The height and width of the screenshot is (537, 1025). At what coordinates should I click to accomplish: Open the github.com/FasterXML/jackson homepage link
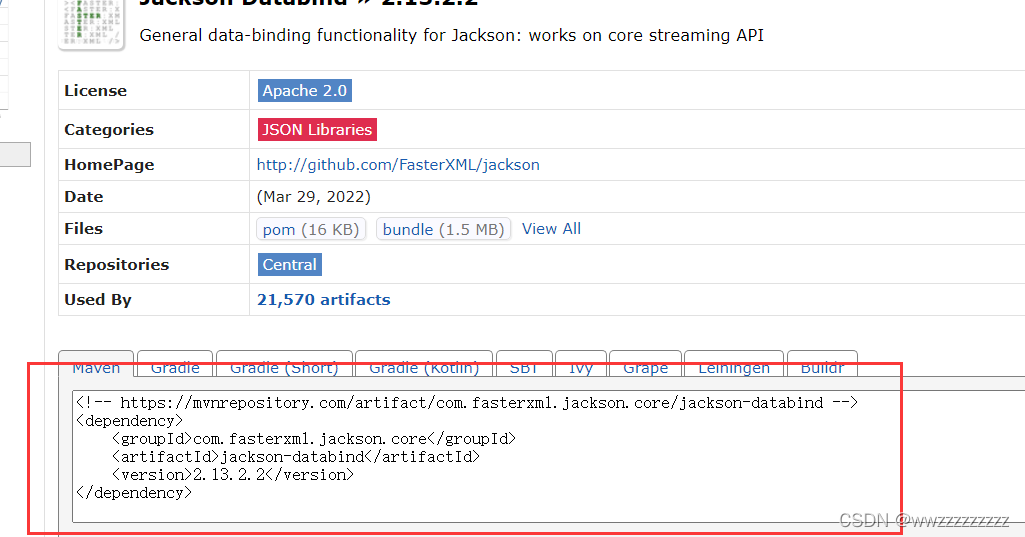[x=398, y=165]
